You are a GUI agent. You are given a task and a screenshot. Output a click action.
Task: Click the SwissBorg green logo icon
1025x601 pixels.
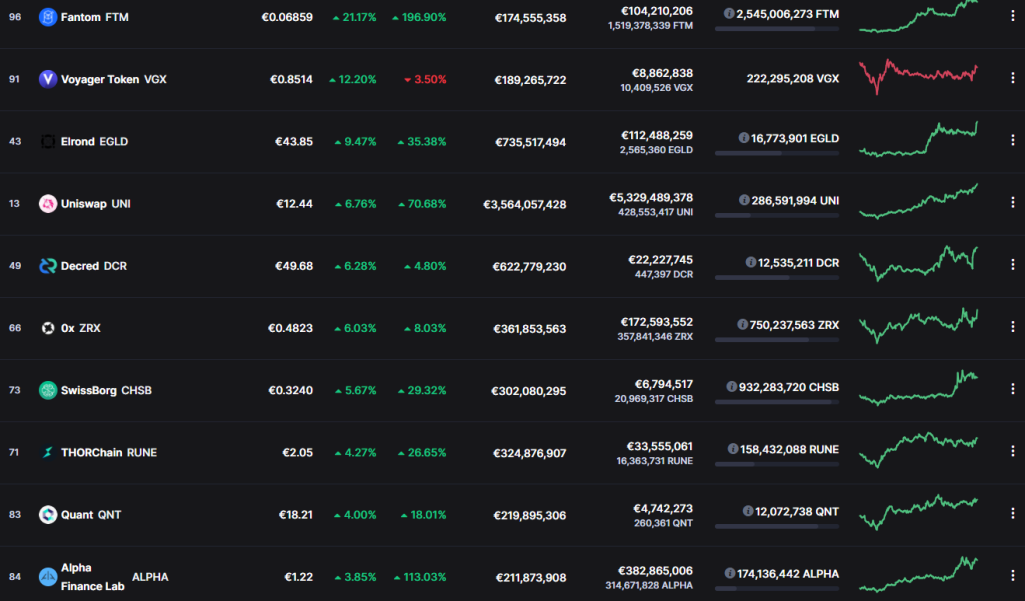pos(48,390)
